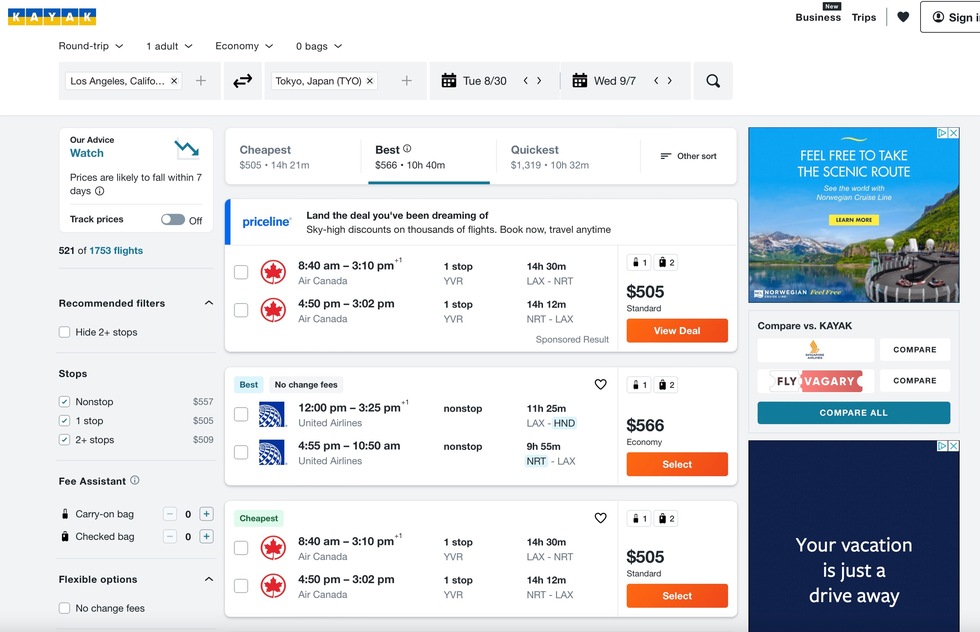Open Other sort options

pos(689,156)
